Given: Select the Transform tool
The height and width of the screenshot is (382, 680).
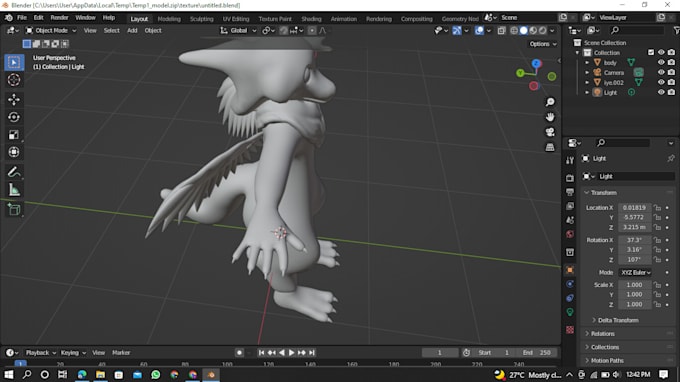Looking at the screenshot, I should tap(14, 152).
